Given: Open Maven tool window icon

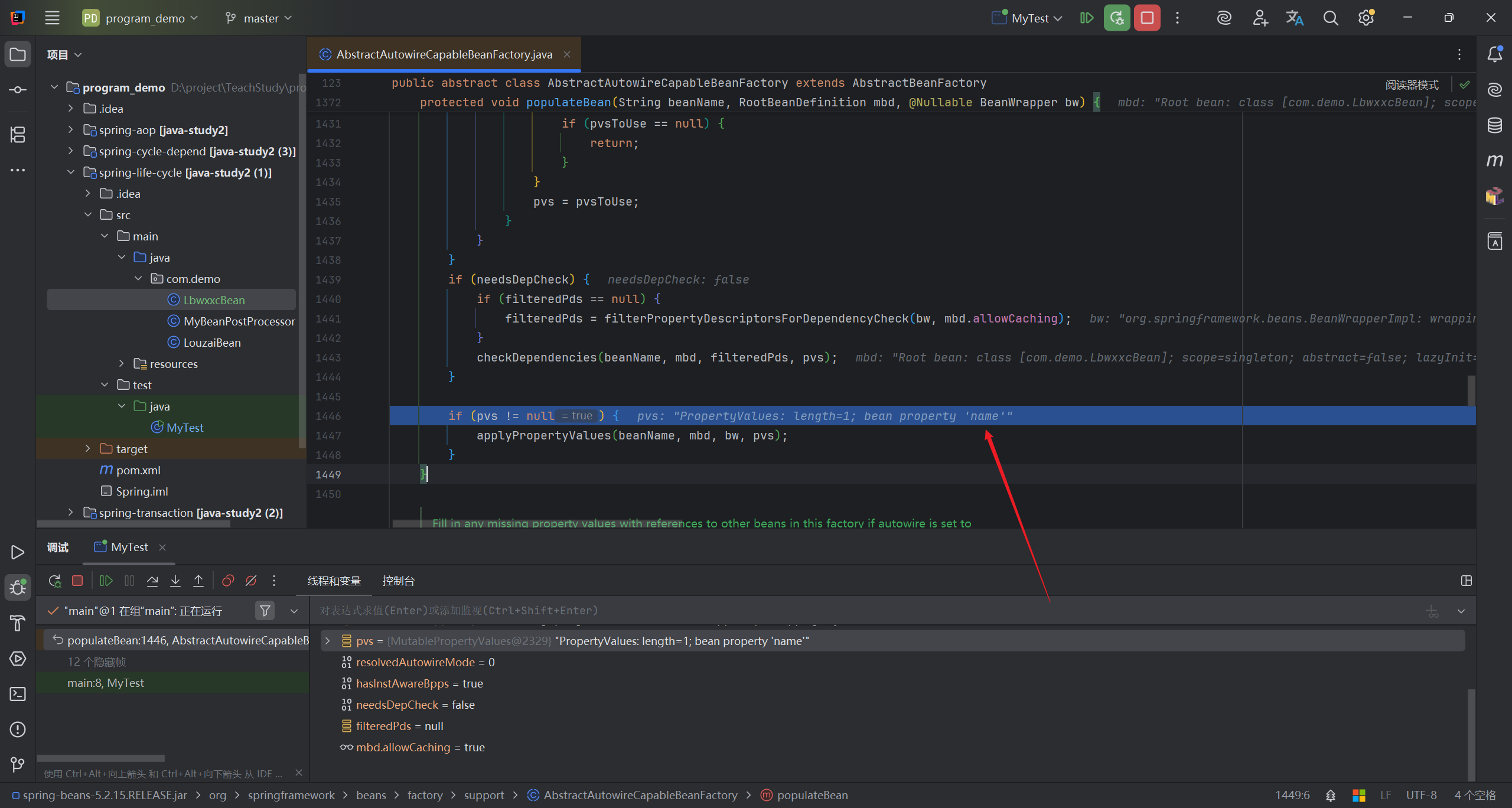Looking at the screenshot, I should [x=1494, y=161].
